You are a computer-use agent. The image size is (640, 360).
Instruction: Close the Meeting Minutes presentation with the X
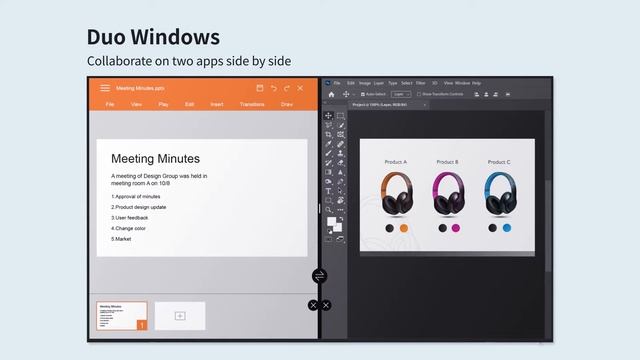pyautogui.click(x=300, y=88)
